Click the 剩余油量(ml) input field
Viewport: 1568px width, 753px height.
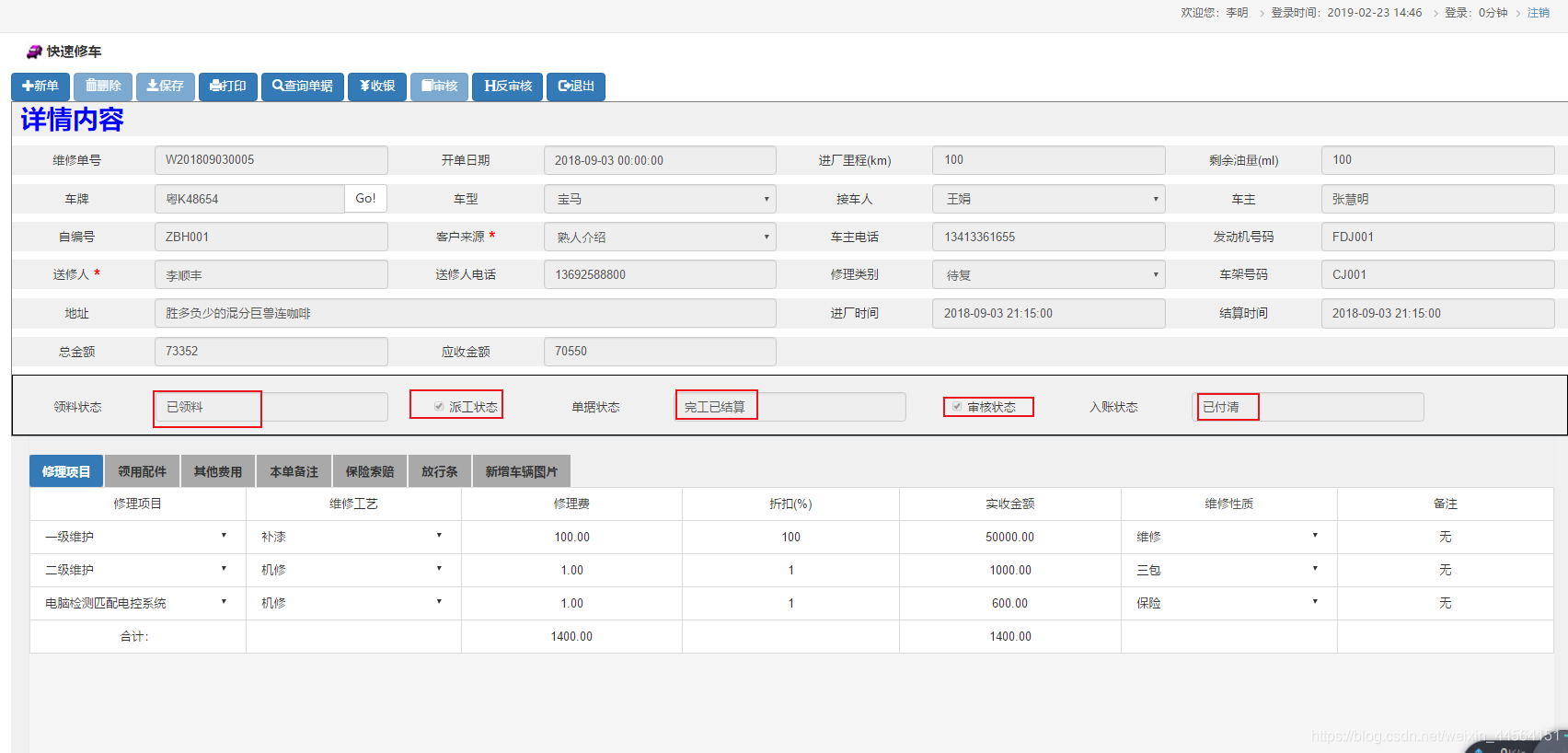(x=1437, y=160)
